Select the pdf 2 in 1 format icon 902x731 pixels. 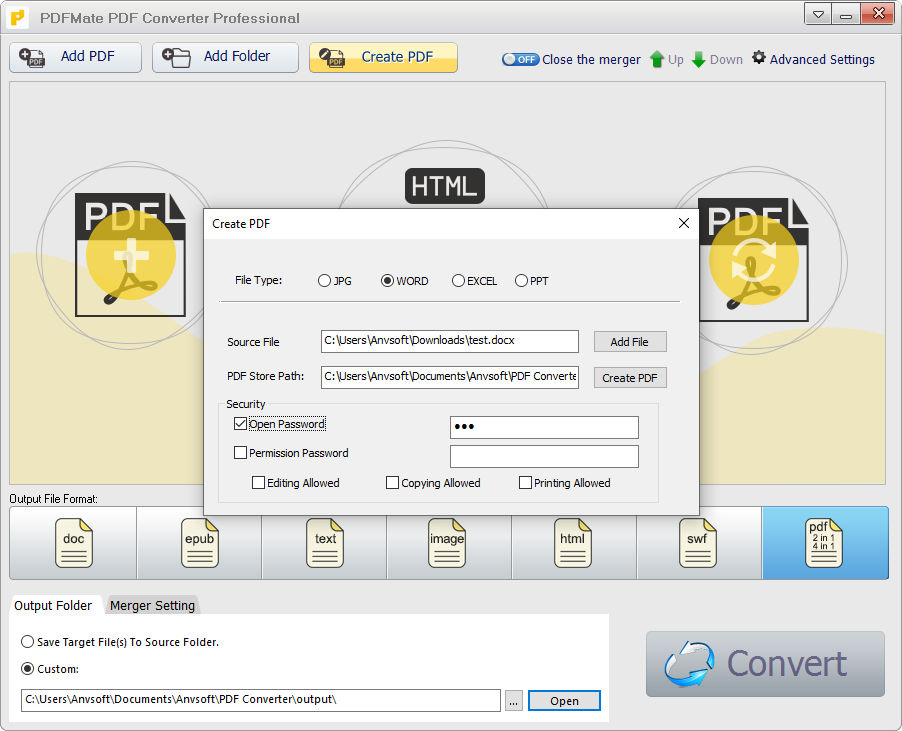pyautogui.click(x=824, y=541)
